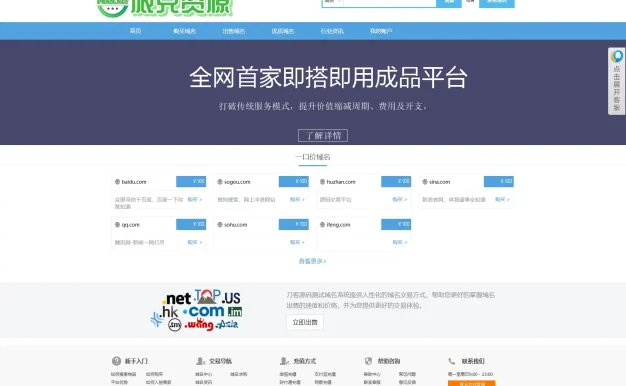Click ¥100 price tag on sogou.com

[x=293, y=181]
